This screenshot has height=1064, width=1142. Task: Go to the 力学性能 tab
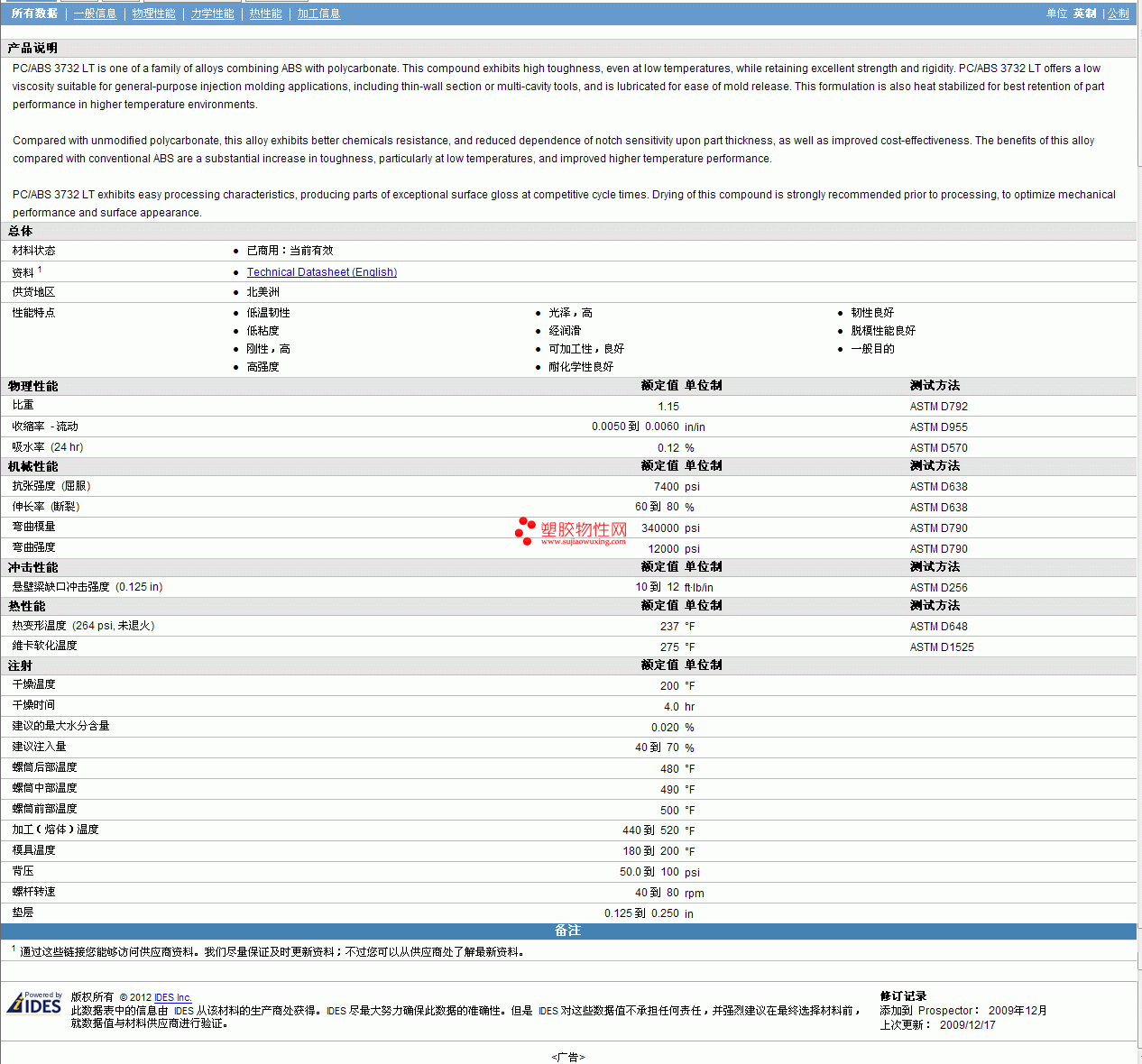tap(213, 14)
